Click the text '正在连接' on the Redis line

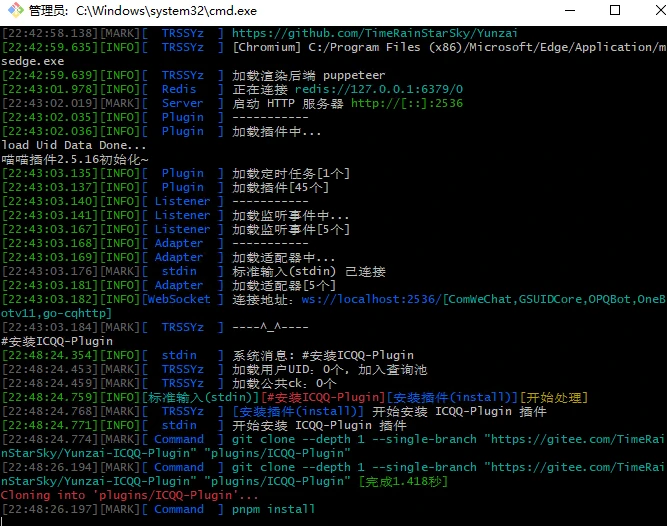(x=260, y=89)
